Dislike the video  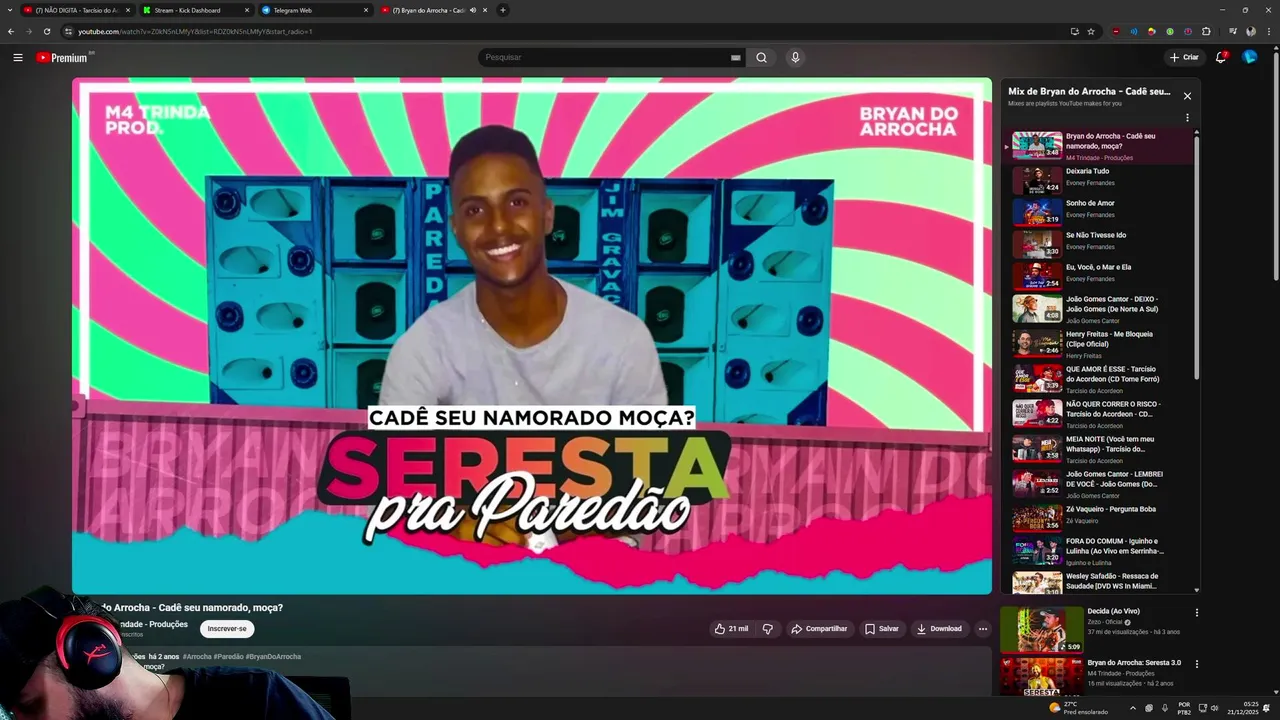[768, 629]
